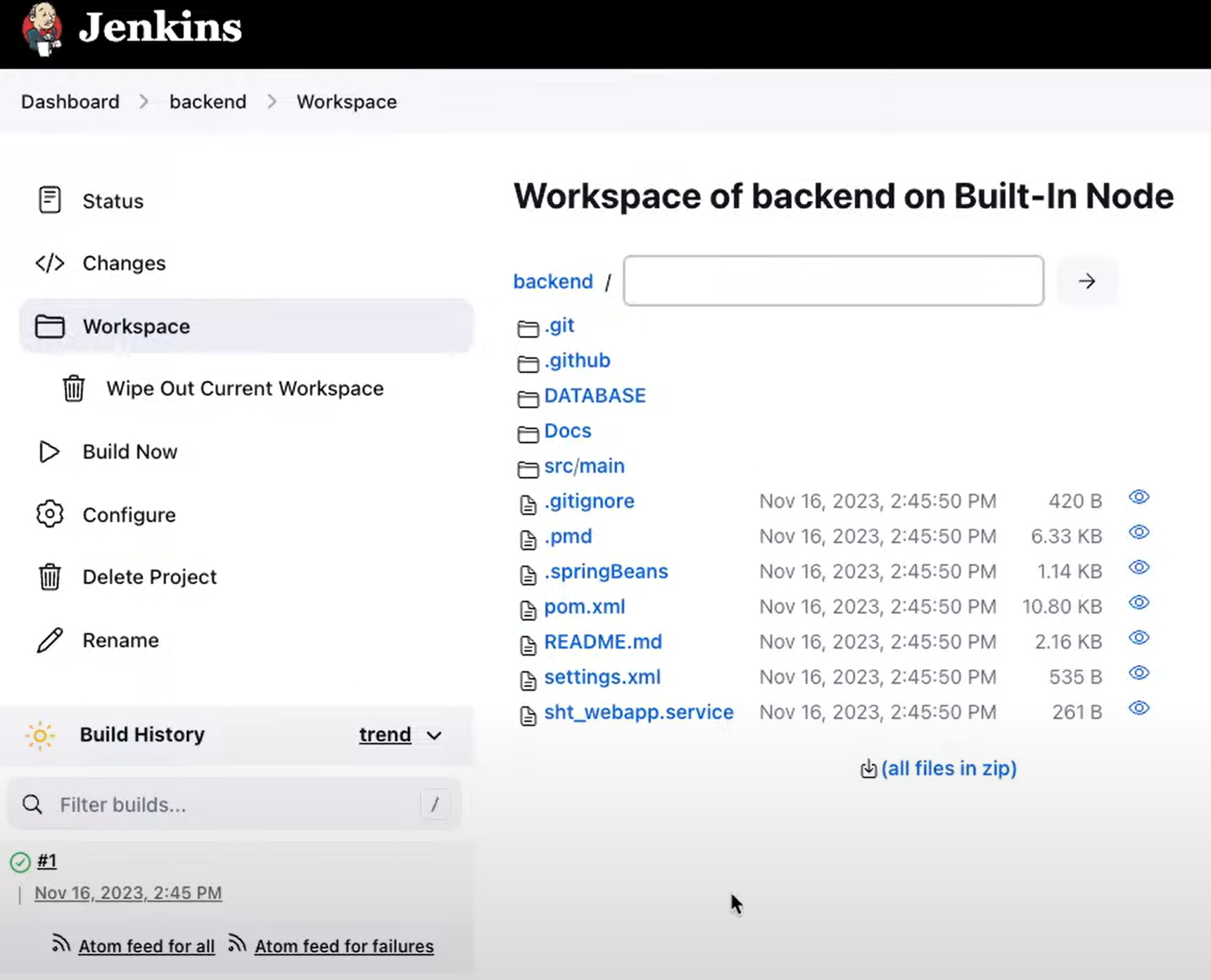Click the Build History sun icon

[x=40, y=736]
